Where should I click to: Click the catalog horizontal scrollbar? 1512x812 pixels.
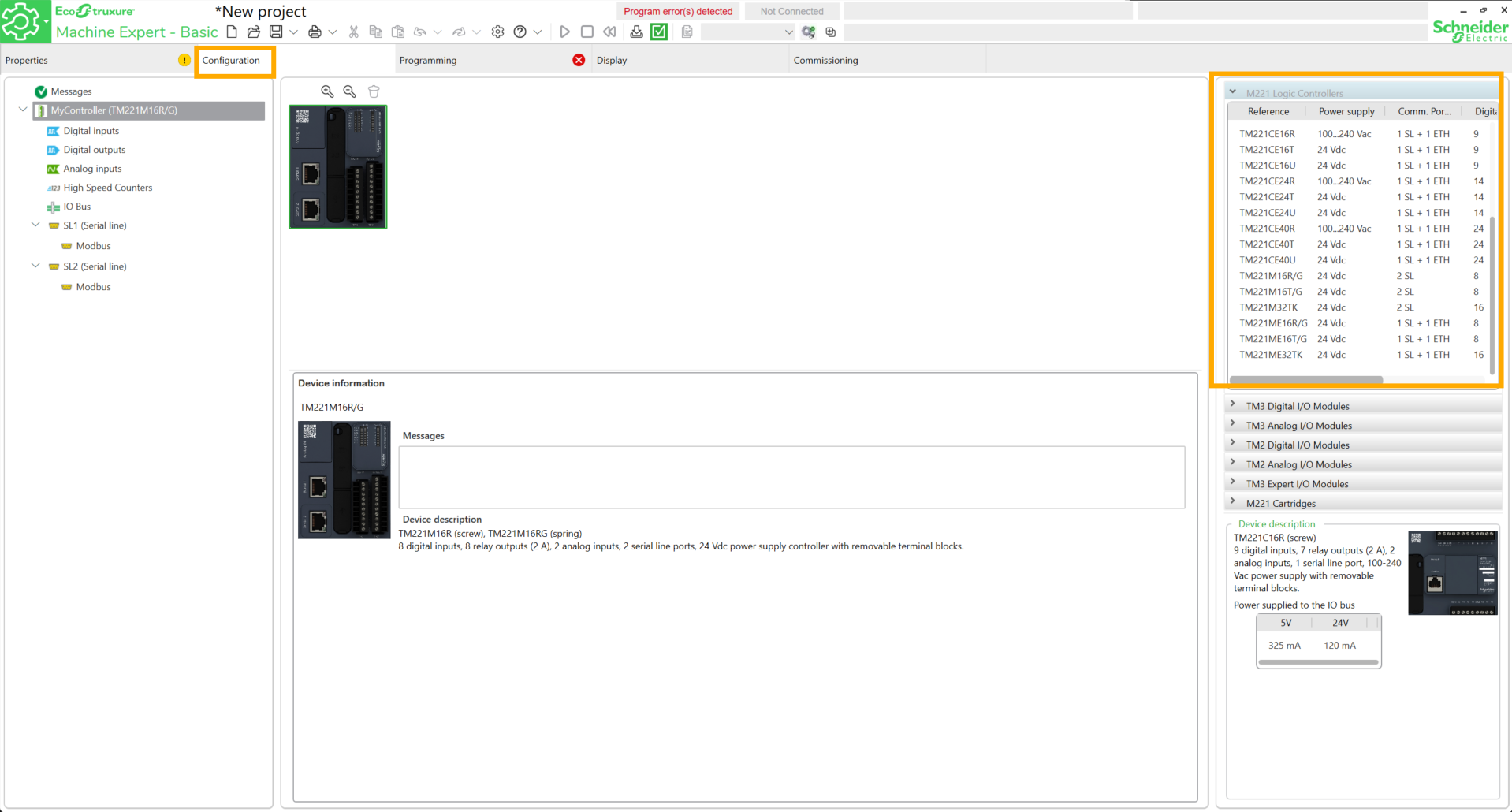1305,379
